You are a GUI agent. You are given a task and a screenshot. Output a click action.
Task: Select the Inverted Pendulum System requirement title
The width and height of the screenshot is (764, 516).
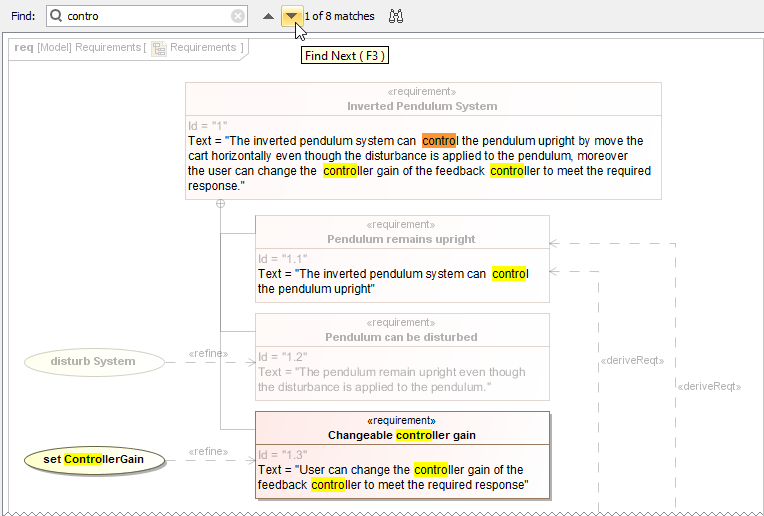[x=422, y=106]
